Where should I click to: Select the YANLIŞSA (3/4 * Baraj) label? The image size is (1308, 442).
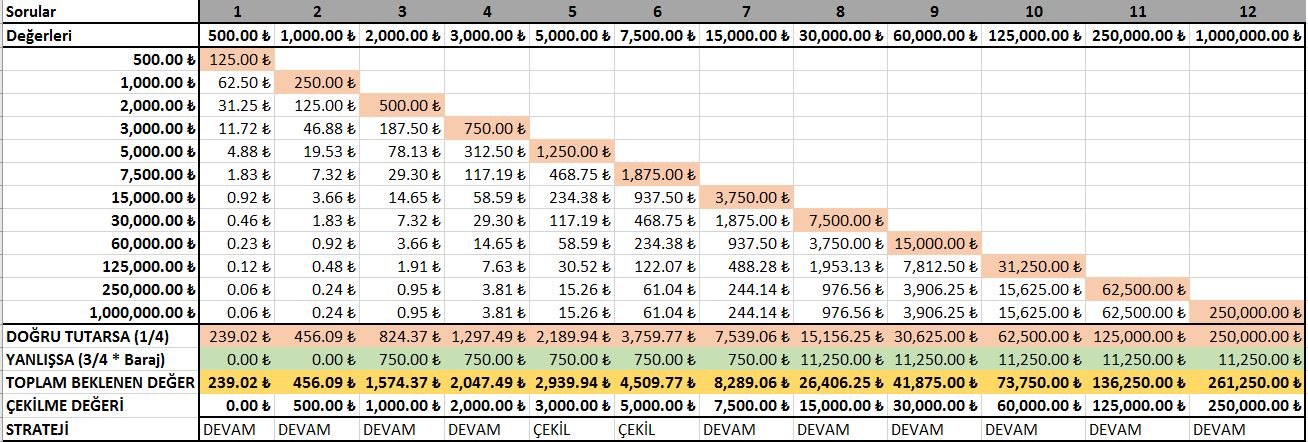coord(100,359)
